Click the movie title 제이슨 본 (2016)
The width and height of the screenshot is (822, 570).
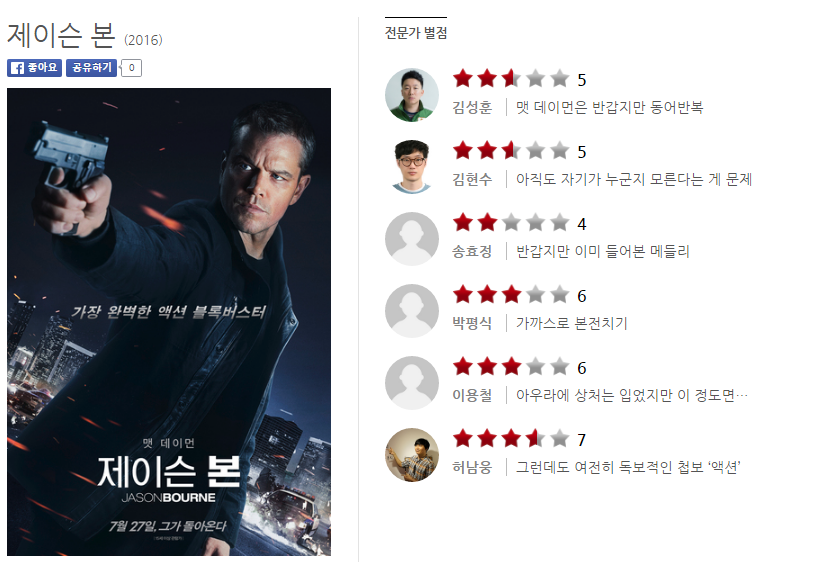tap(85, 36)
